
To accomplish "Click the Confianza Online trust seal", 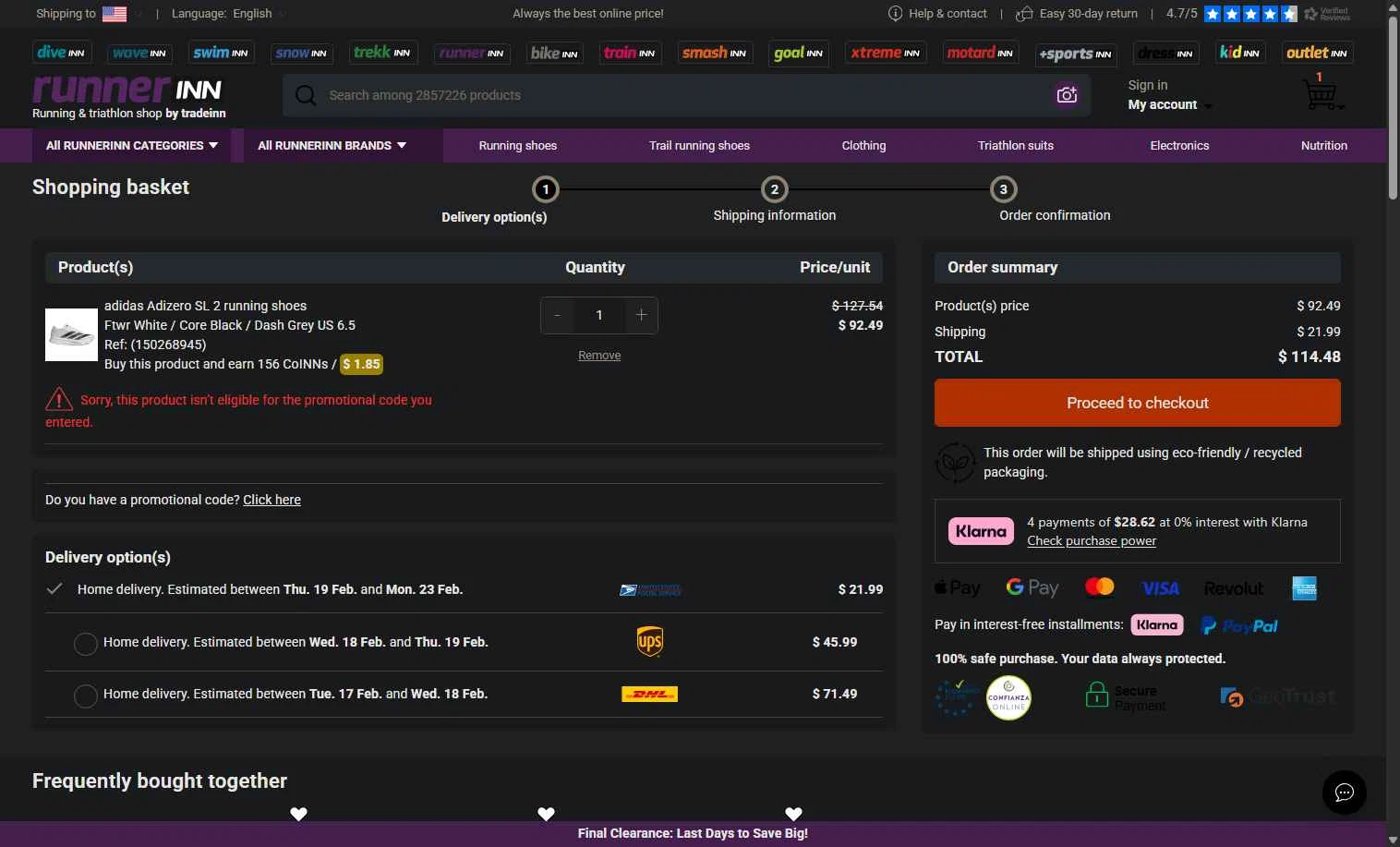I will [1008, 698].
